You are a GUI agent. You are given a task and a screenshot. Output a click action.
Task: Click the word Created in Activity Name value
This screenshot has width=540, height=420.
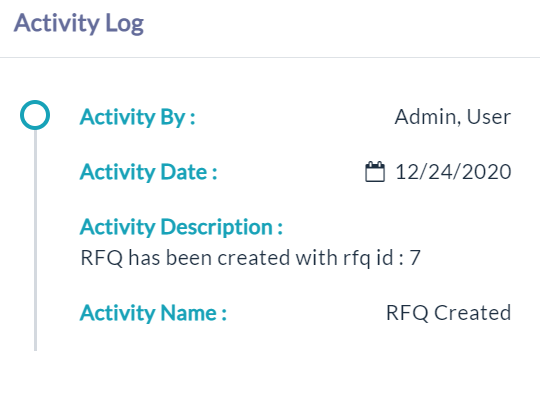[472, 313]
